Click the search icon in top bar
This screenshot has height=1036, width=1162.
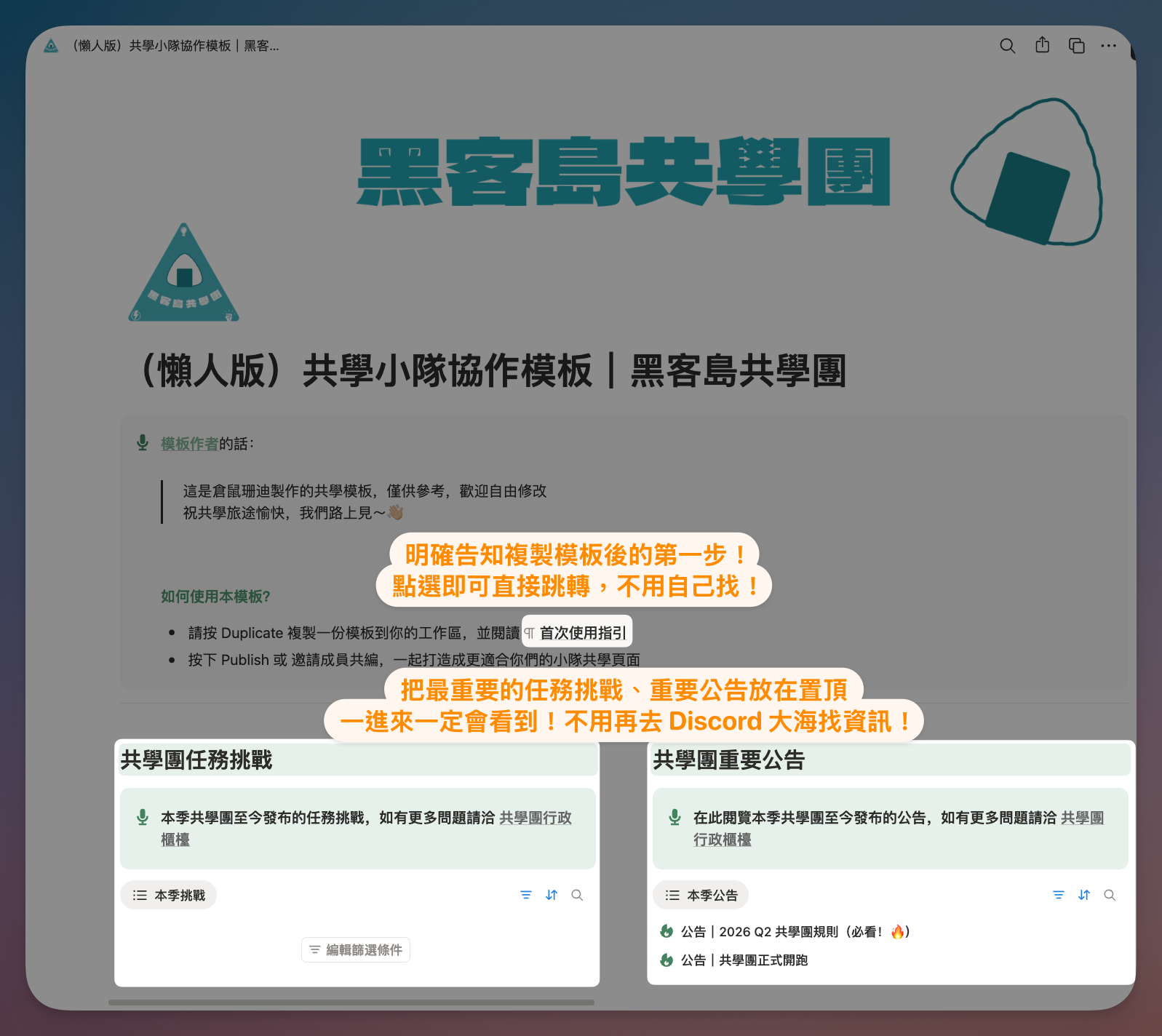click(x=1007, y=46)
